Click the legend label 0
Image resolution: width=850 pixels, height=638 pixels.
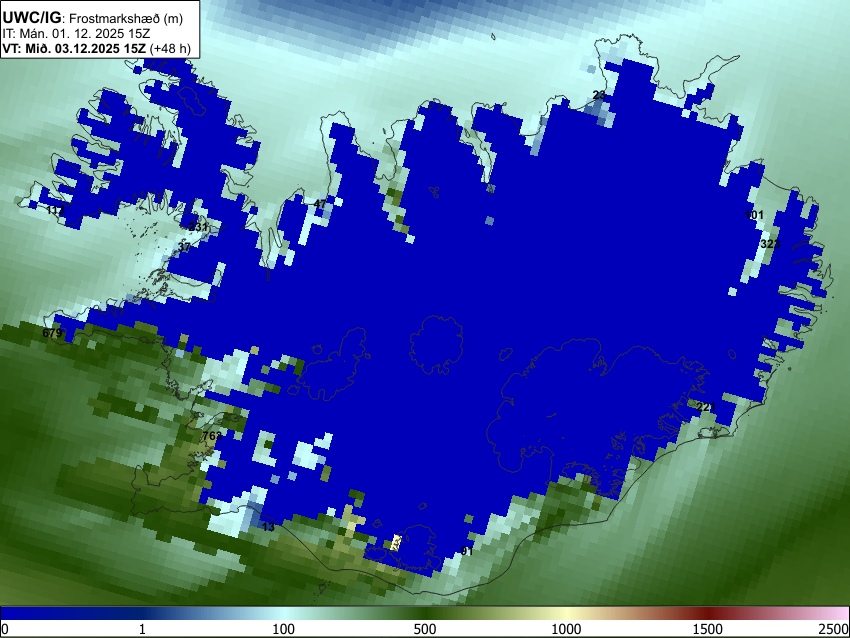(x=5, y=629)
